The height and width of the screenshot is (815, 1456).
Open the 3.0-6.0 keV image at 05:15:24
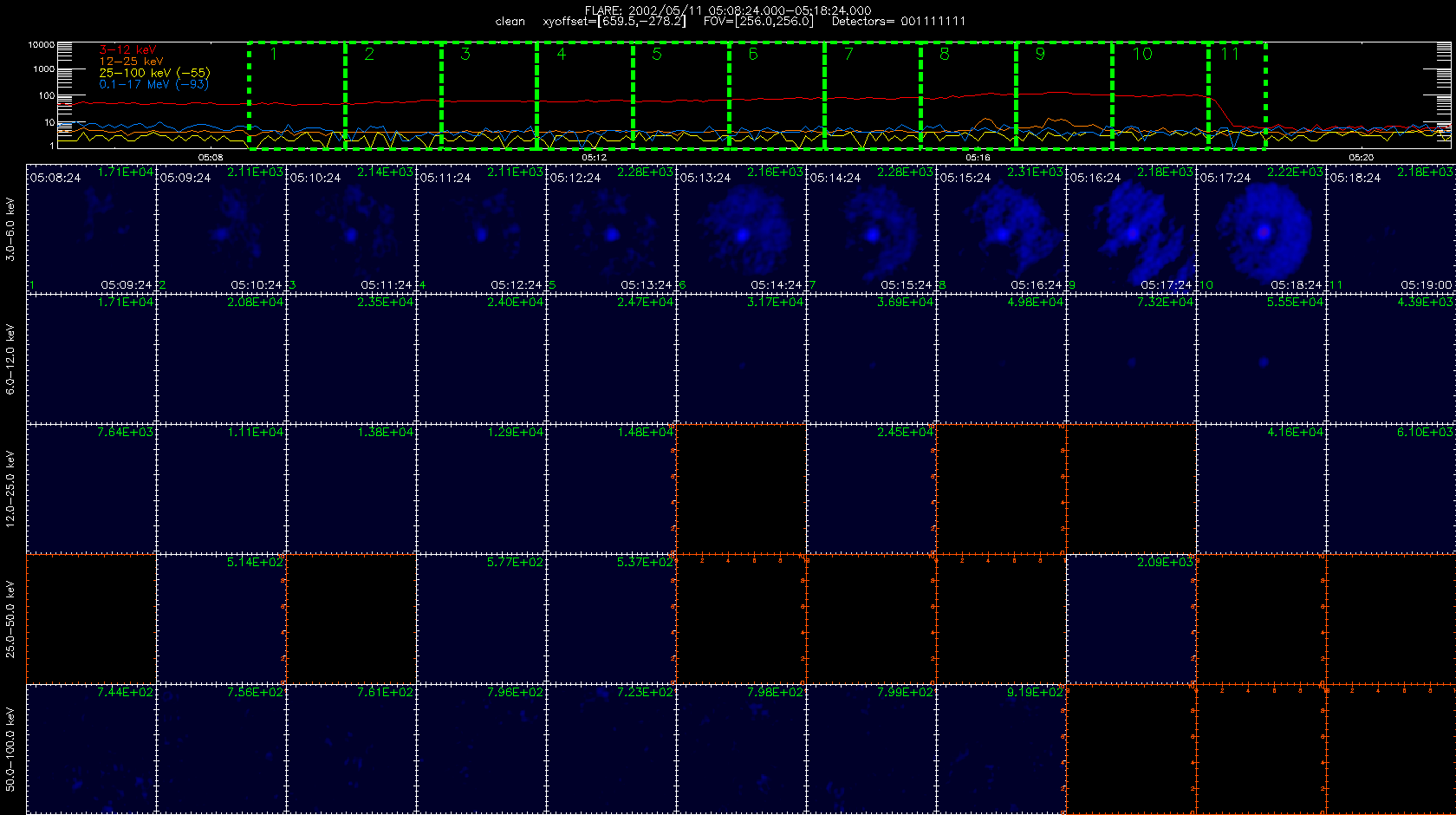(x=1002, y=229)
